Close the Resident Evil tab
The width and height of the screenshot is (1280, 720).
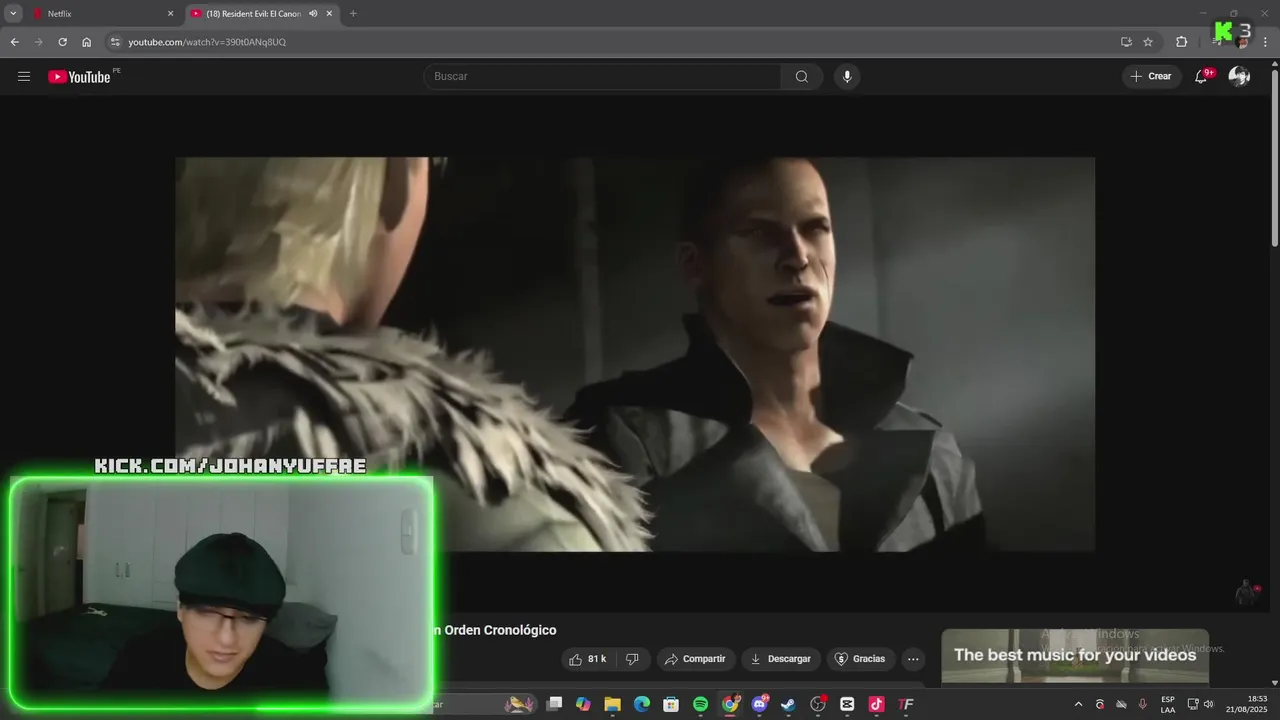[329, 14]
